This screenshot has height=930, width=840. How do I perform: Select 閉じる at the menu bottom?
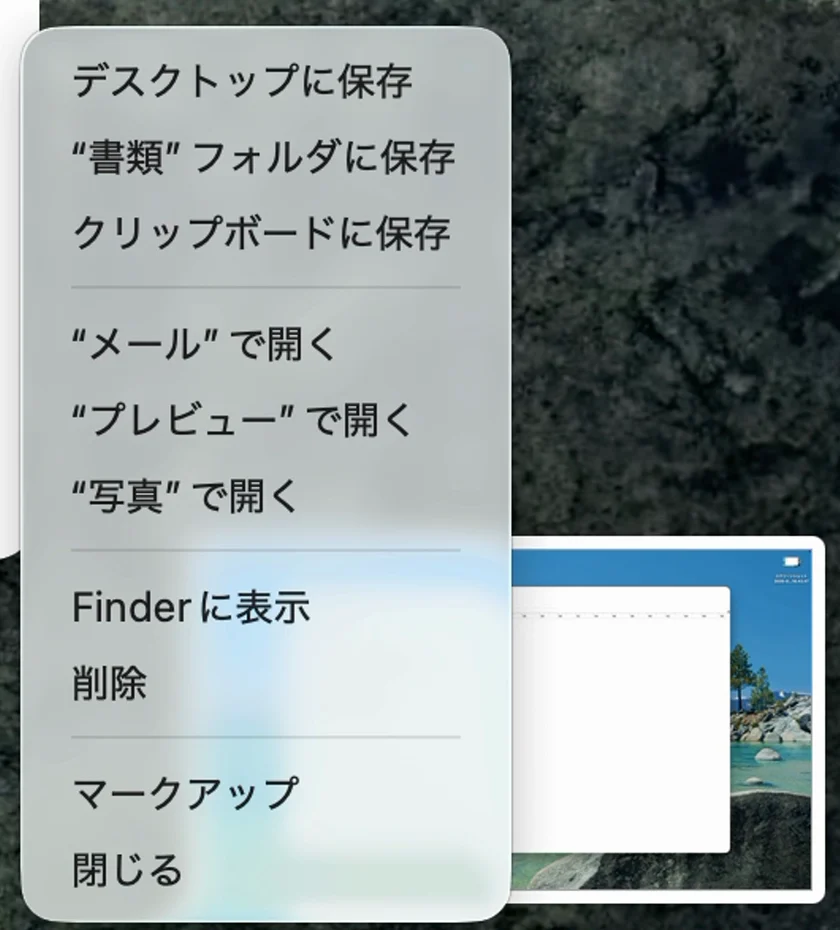tap(266, 870)
